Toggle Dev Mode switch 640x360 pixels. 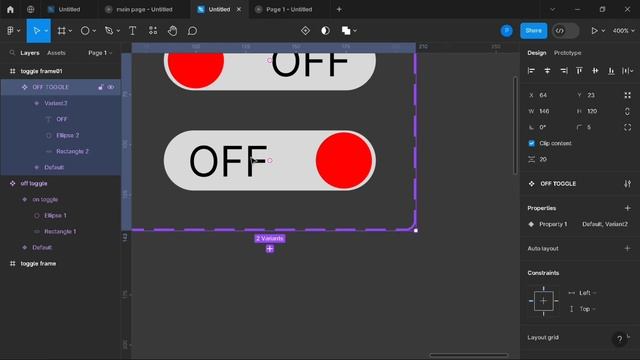click(565, 31)
